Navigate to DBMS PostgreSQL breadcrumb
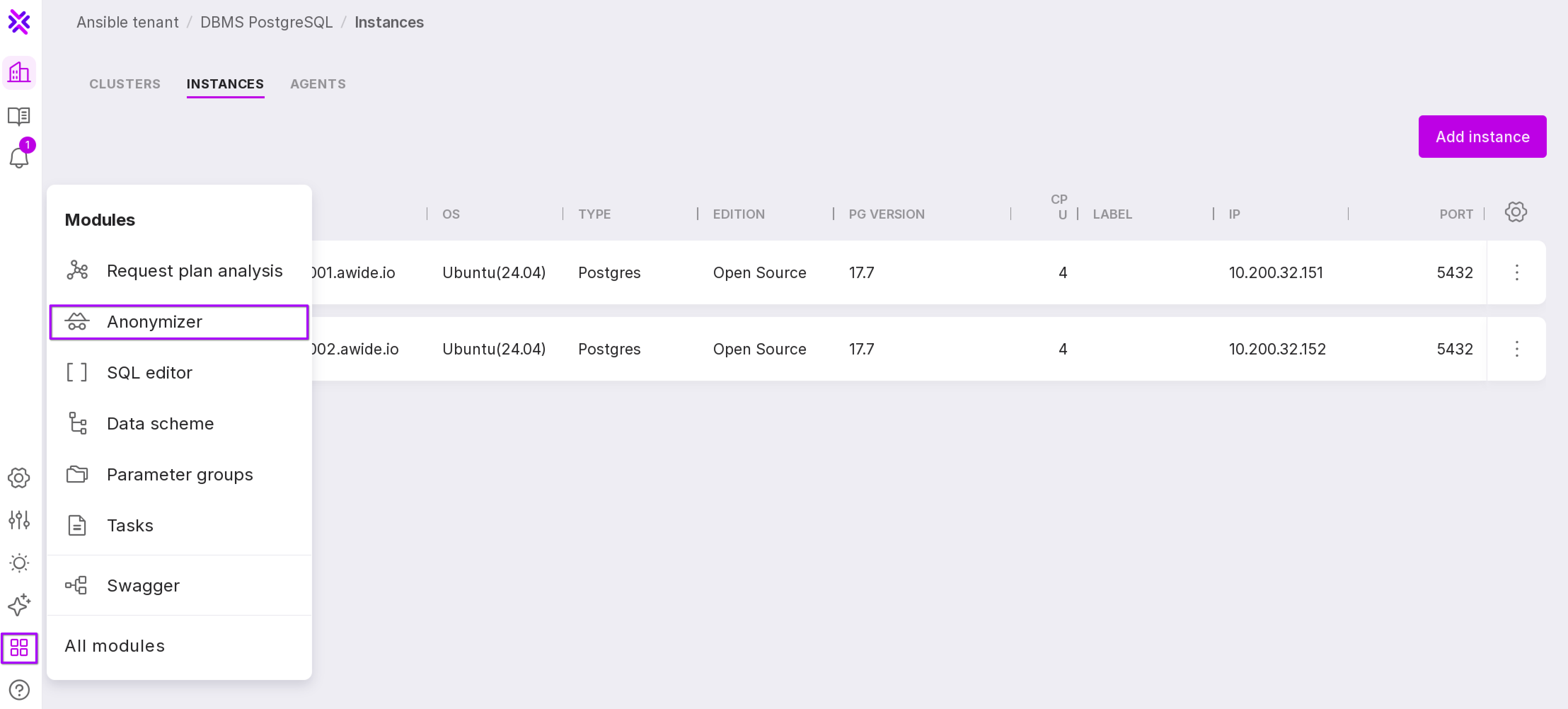The width and height of the screenshot is (1568, 709). (x=267, y=23)
